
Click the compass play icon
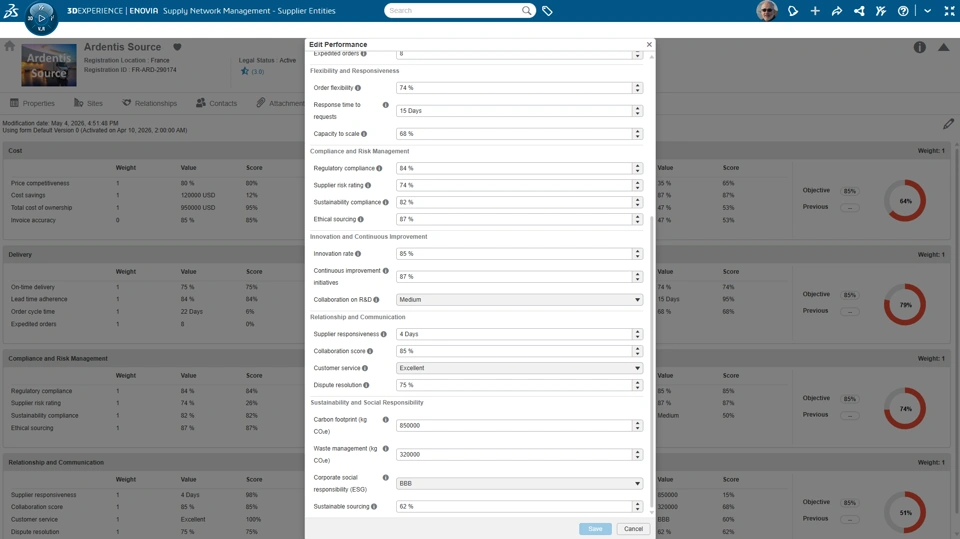42,18
